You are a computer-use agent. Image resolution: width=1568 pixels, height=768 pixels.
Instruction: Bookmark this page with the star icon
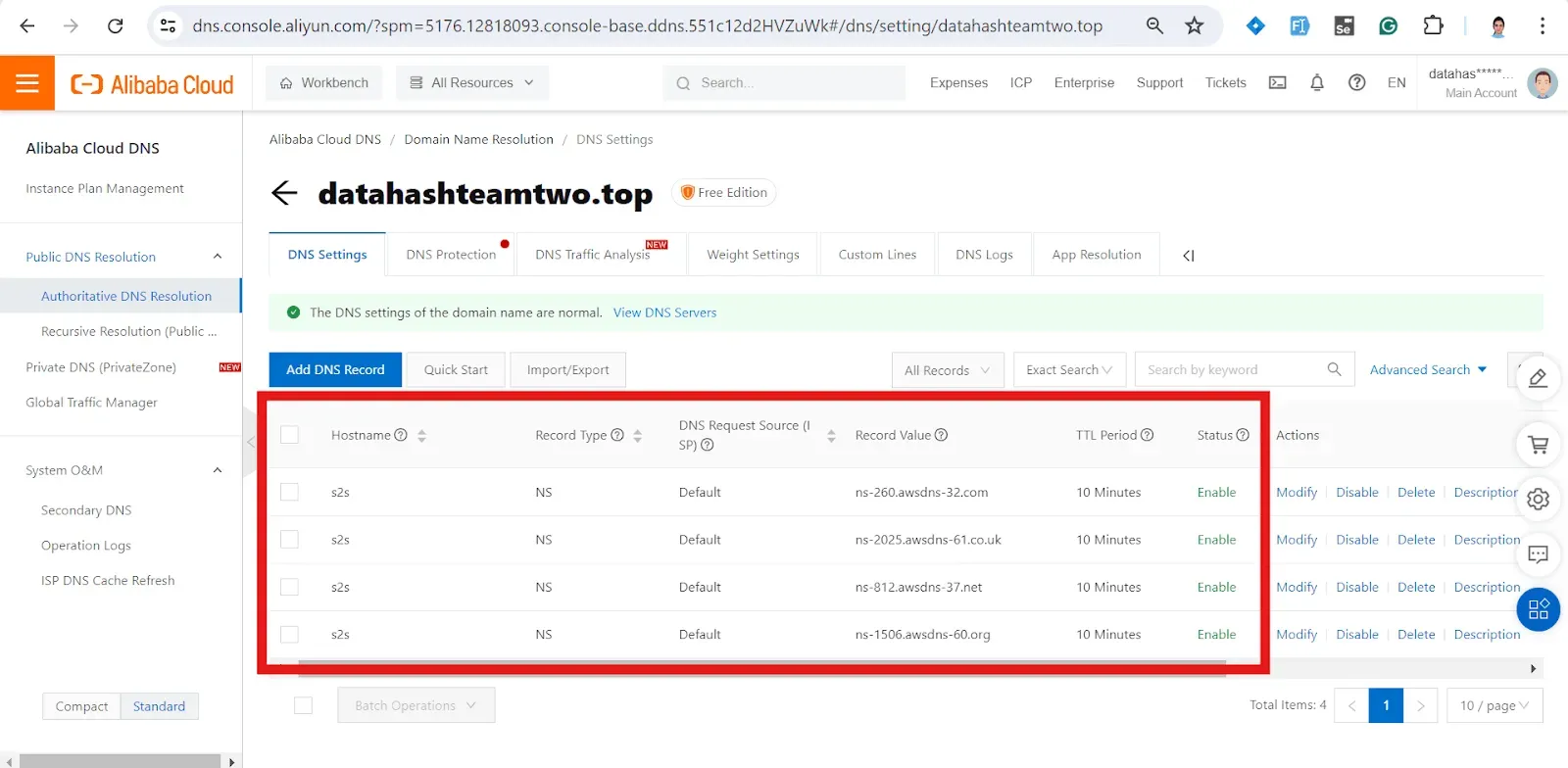tap(1194, 26)
